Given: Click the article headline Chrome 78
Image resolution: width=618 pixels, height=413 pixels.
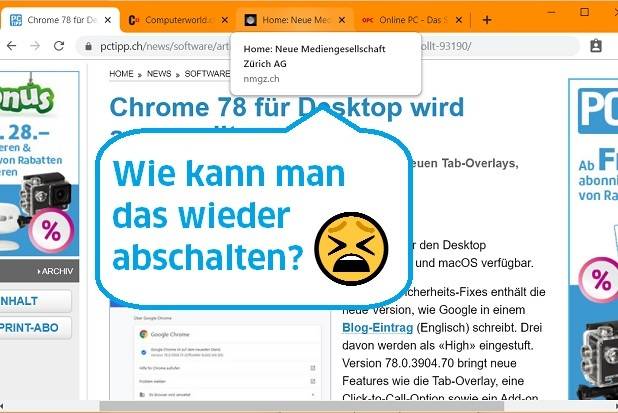Looking at the screenshot, I should [x=287, y=107].
